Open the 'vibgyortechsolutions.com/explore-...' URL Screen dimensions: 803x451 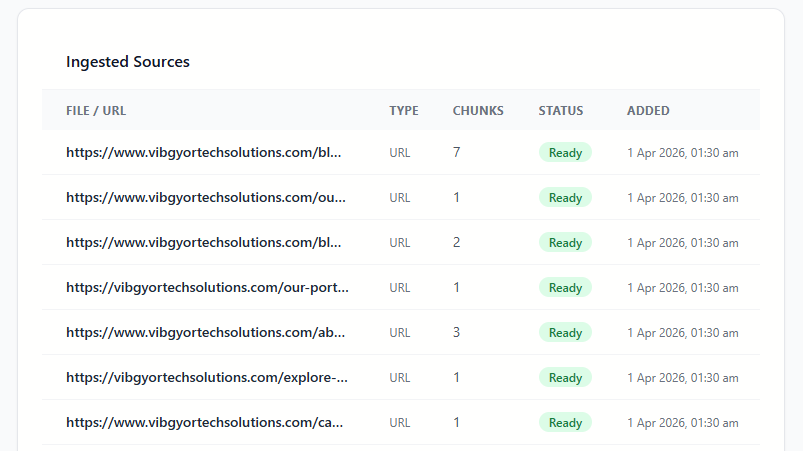(x=207, y=378)
